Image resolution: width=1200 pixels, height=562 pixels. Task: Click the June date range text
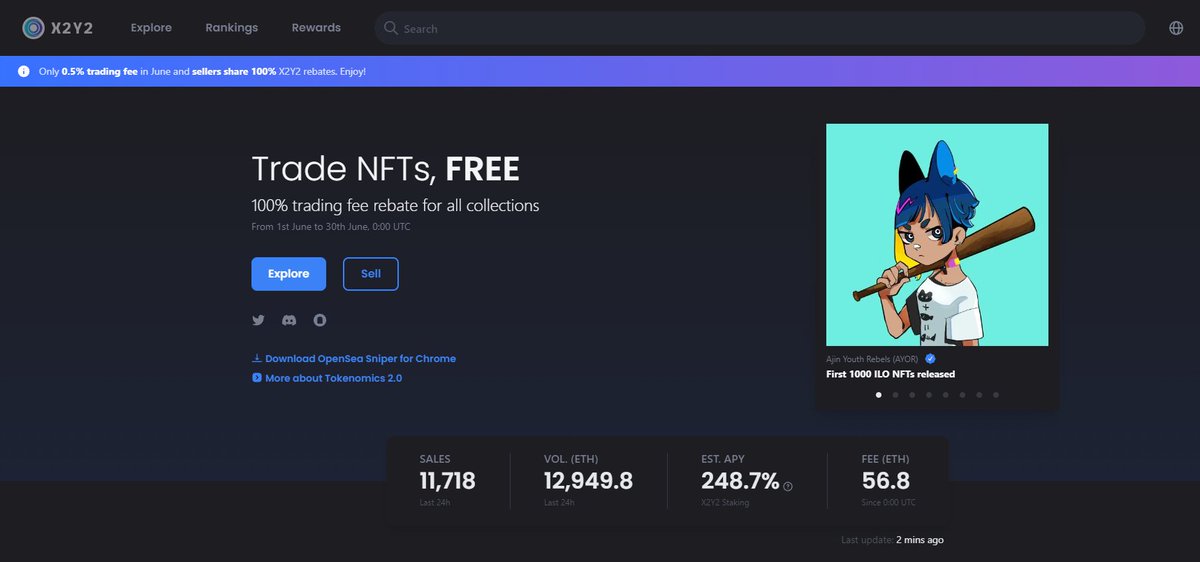331,227
